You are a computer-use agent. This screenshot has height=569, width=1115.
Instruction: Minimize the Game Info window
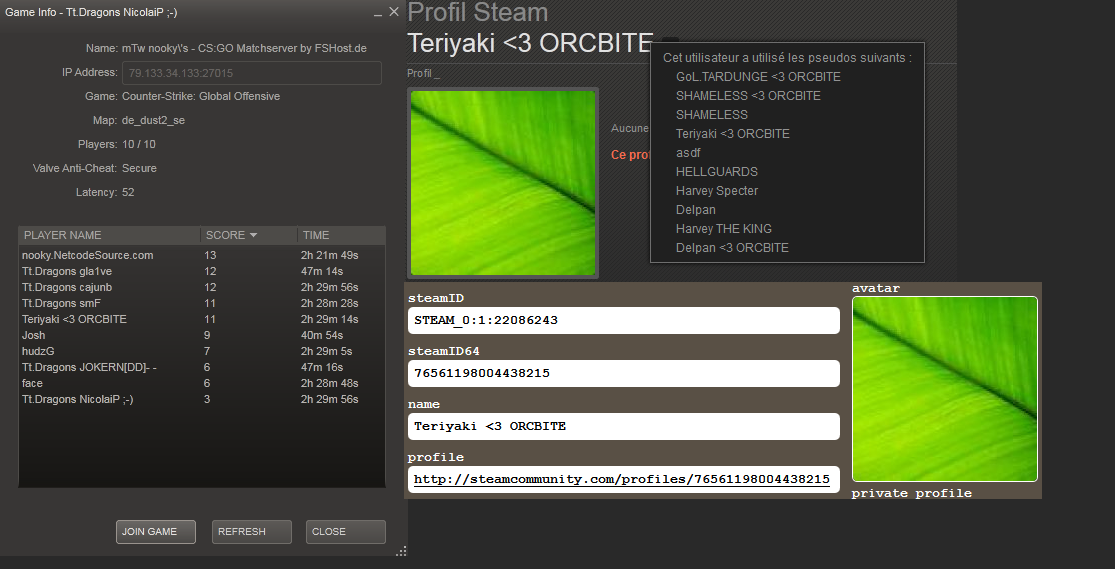coord(377,14)
